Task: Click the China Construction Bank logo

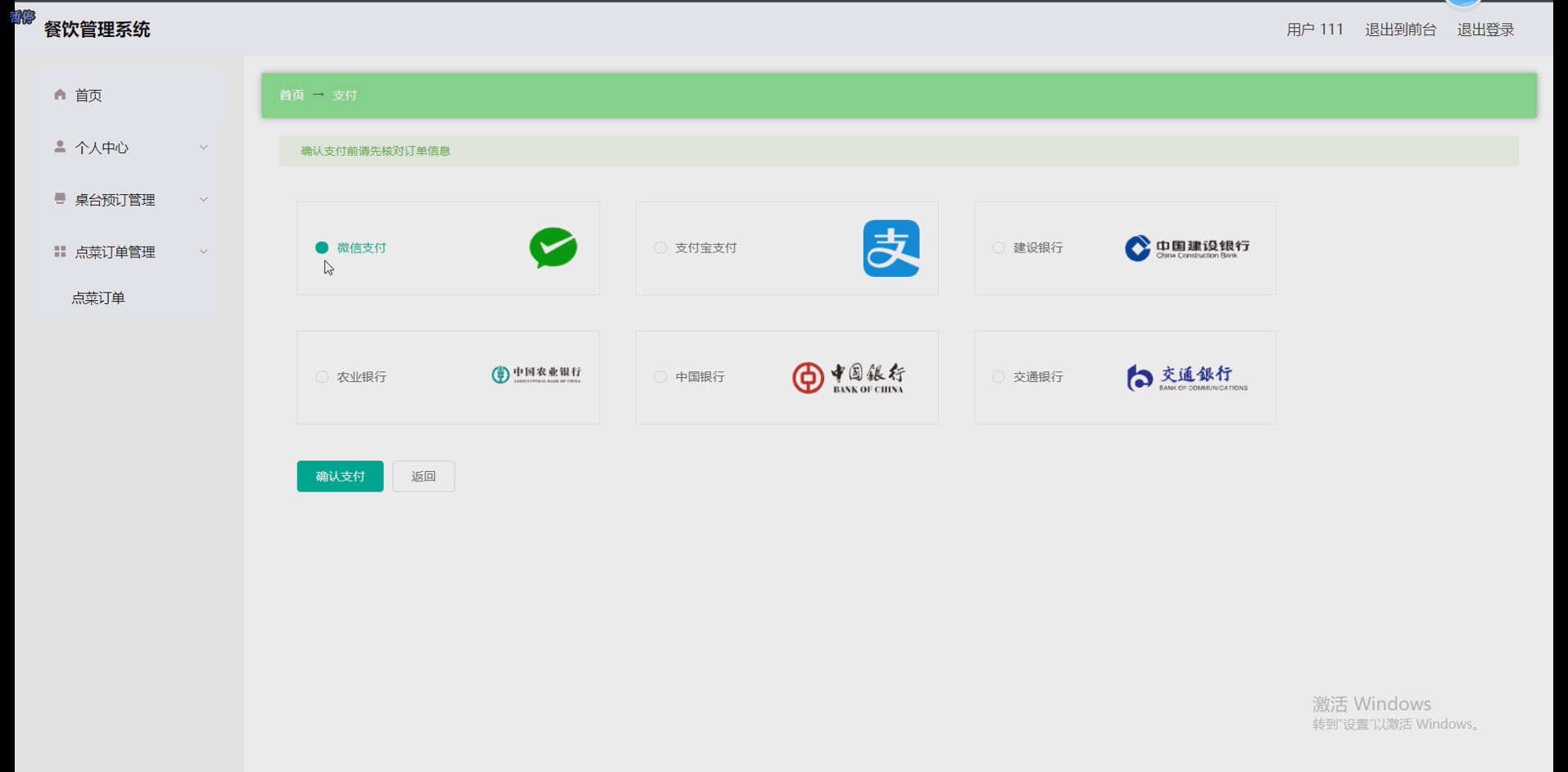Action: (x=1187, y=247)
